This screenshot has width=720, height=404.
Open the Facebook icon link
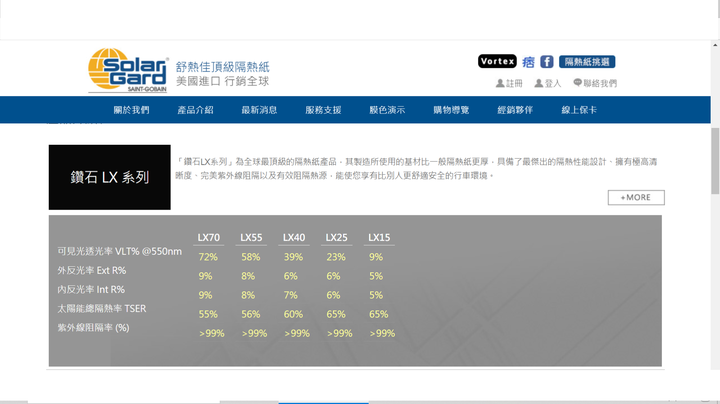tap(546, 62)
